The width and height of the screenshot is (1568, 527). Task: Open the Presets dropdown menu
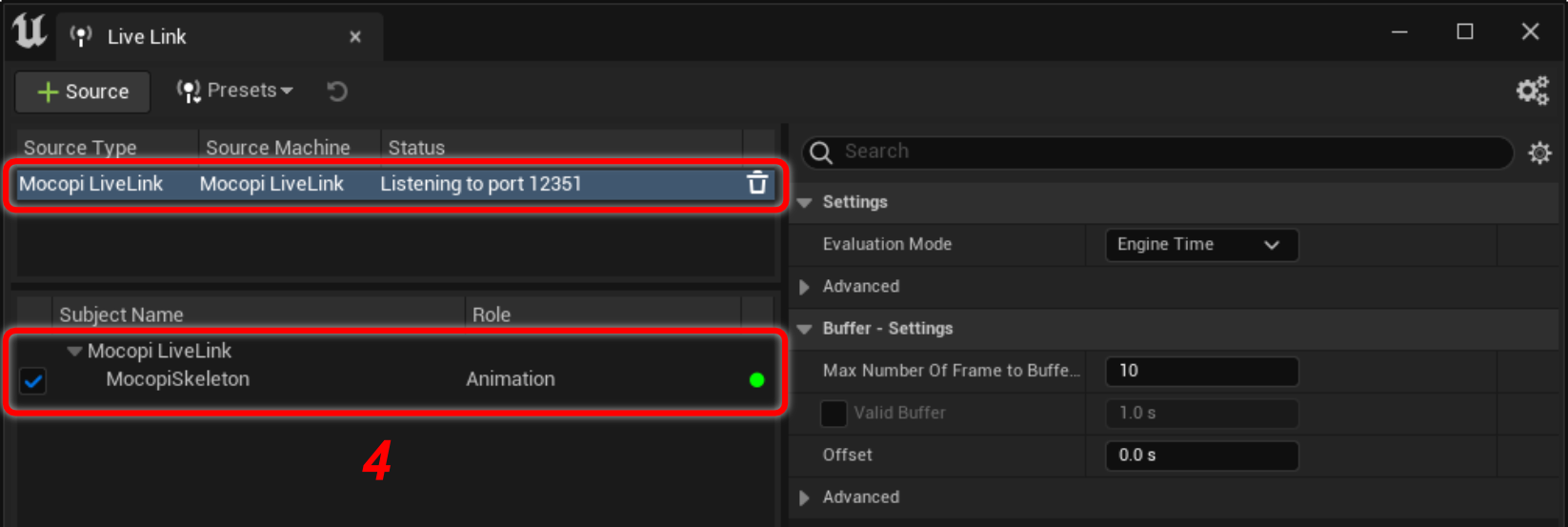click(x=235, y=91)
